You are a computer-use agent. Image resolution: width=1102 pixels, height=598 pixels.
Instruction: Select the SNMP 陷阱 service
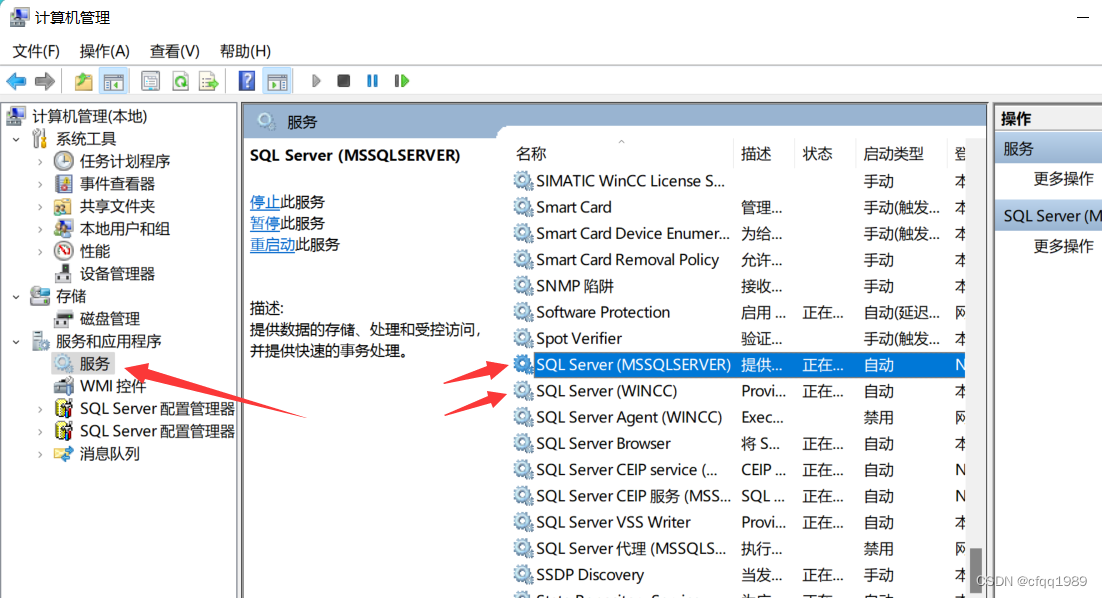pyautogui.click(x=738, y=286)
